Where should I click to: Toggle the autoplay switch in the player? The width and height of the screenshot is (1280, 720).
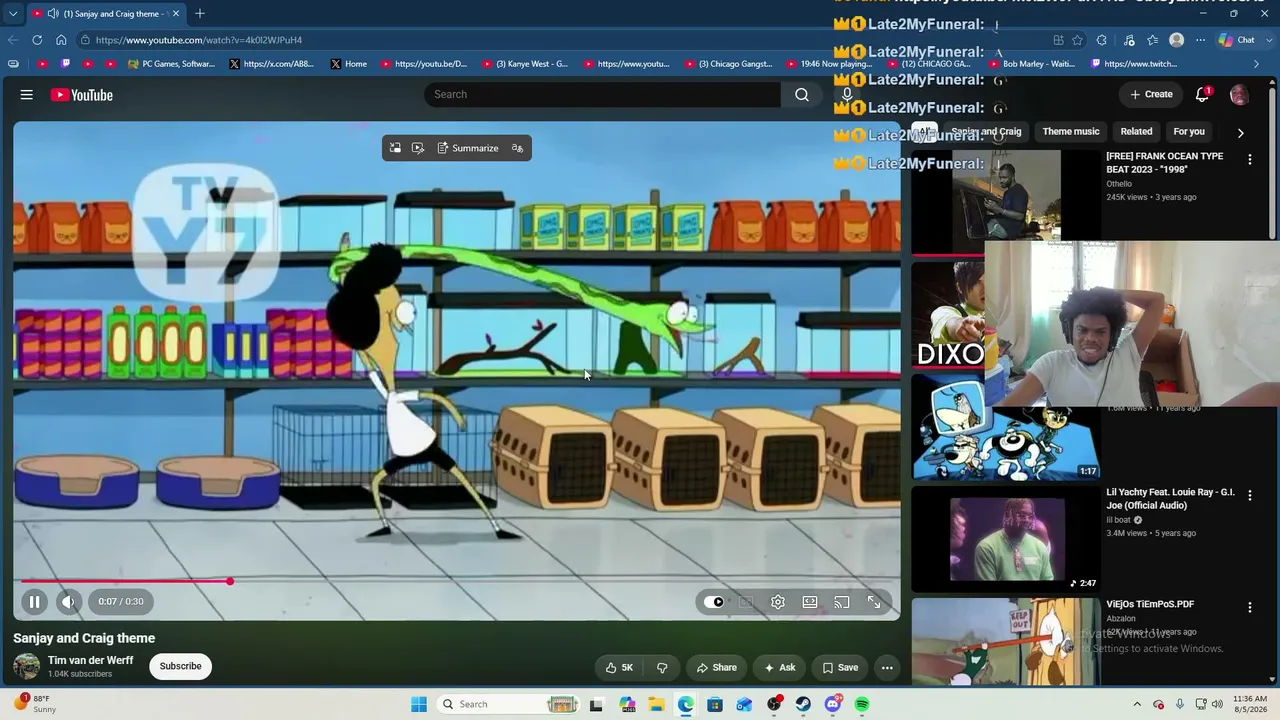click(714, 602)
